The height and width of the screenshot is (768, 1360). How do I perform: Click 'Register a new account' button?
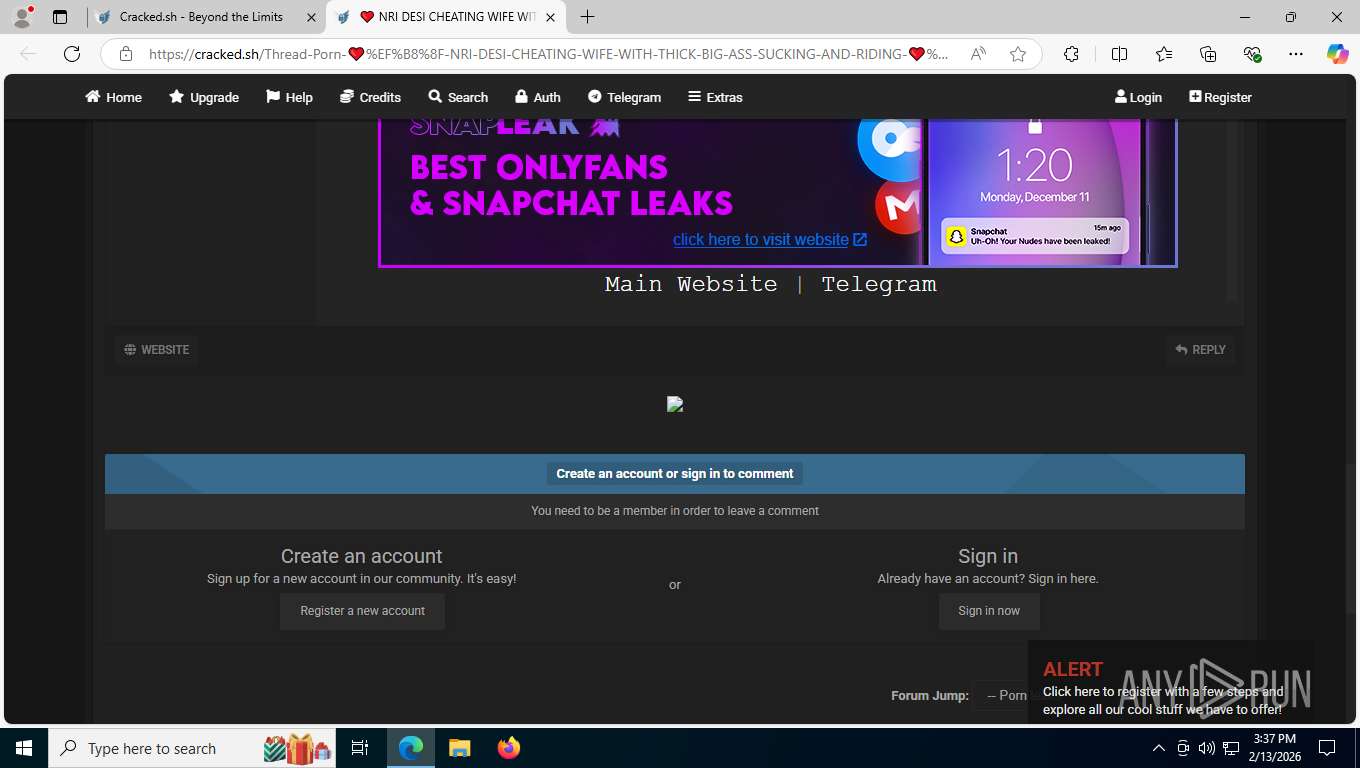(362, 611)
